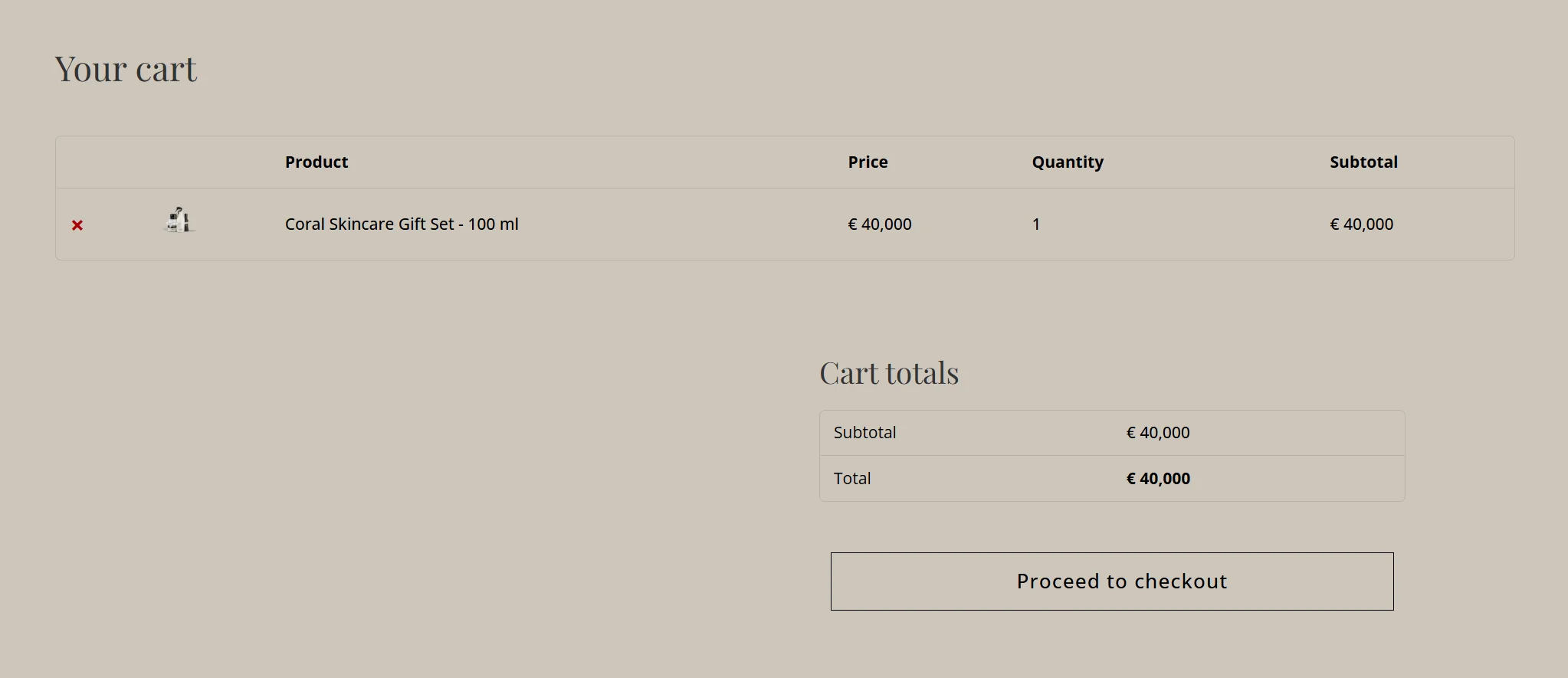Click the Subtotal label in Cart totals

(x=864, y=433)
